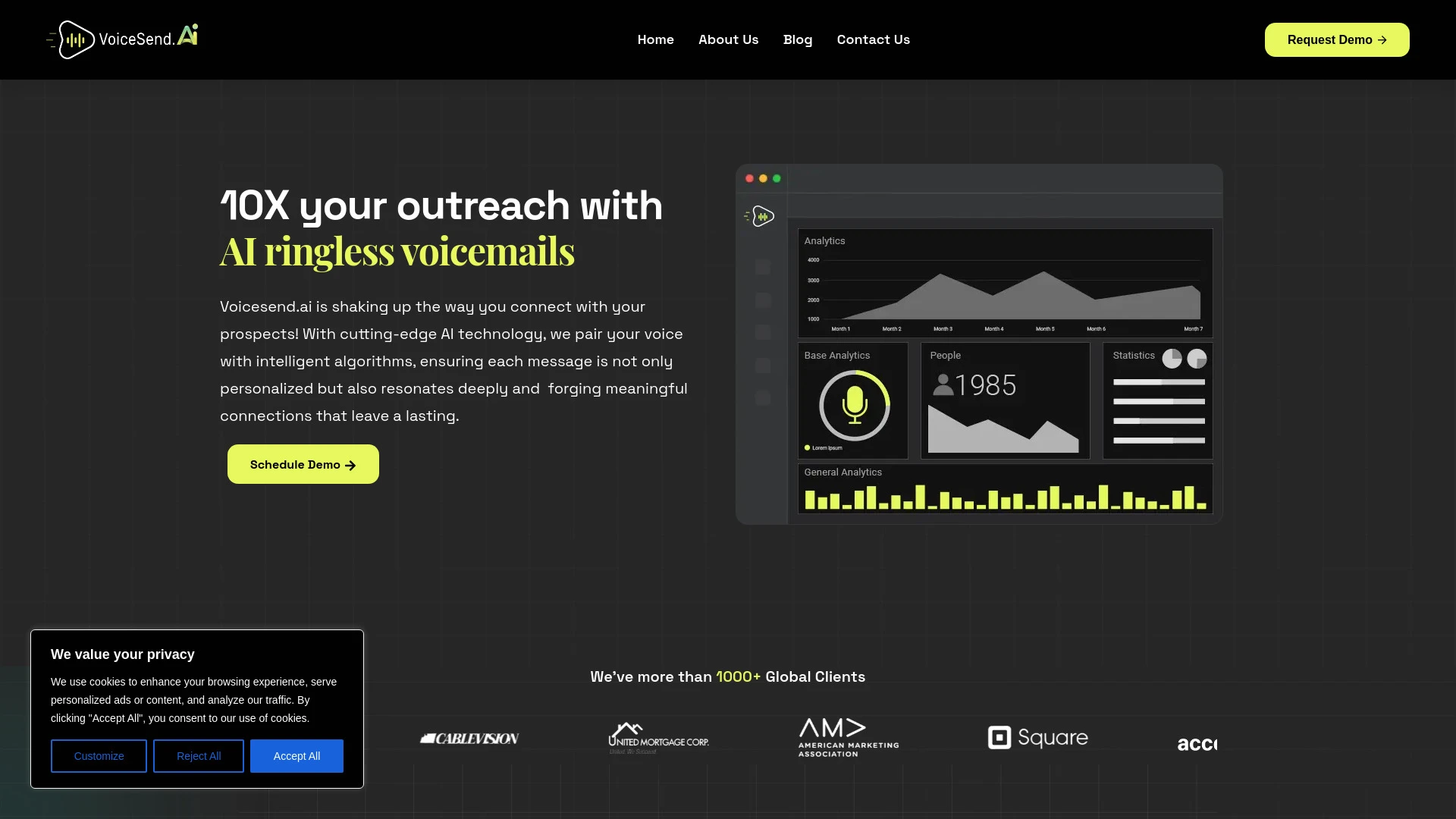Click the statistics pie chart icon
1456x819 pixels.
click(x=1171, y=357)
